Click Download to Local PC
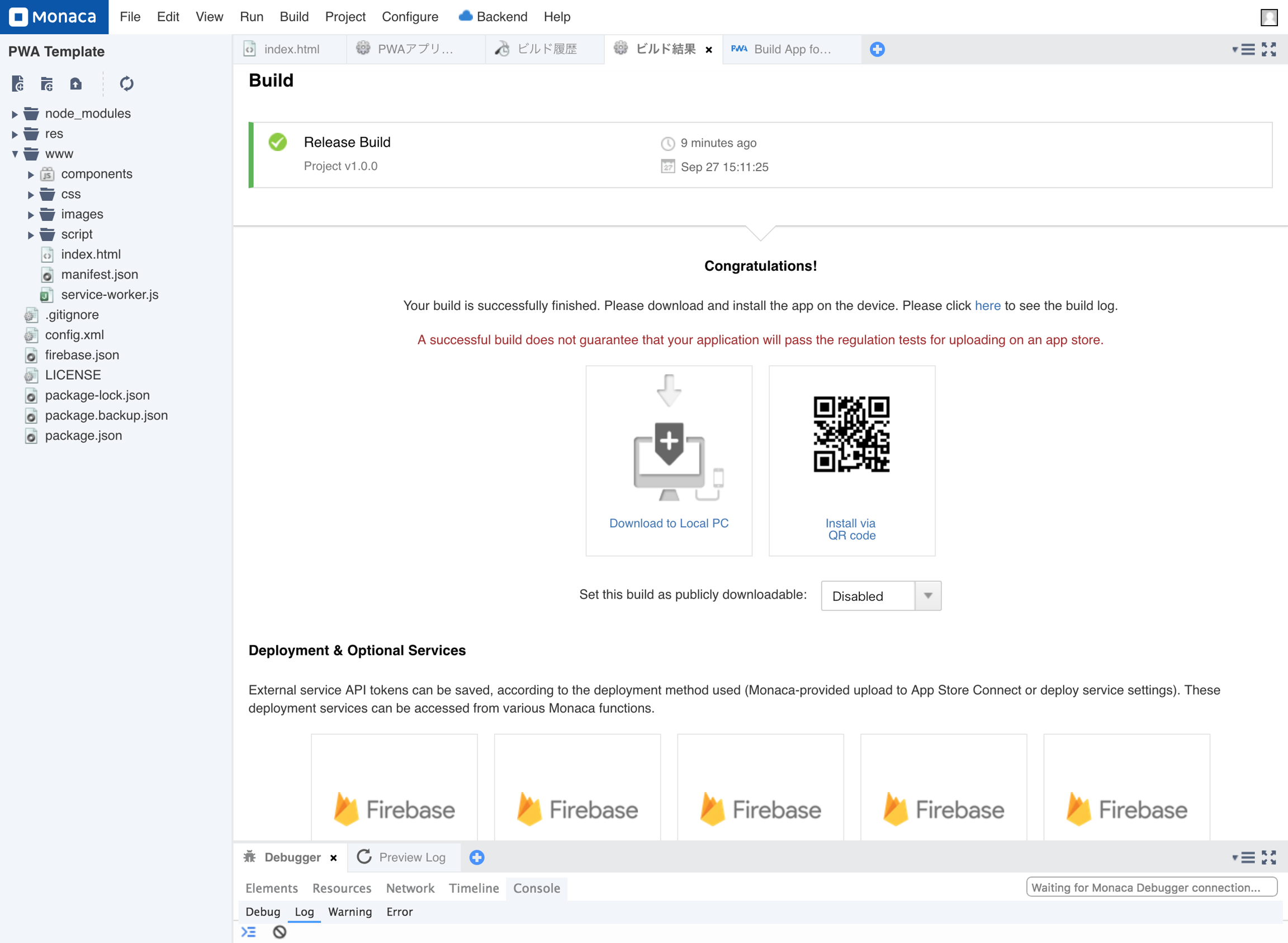Image resolution: width=1288 pixels, height=943 pixels. click(x=669, y=523)
